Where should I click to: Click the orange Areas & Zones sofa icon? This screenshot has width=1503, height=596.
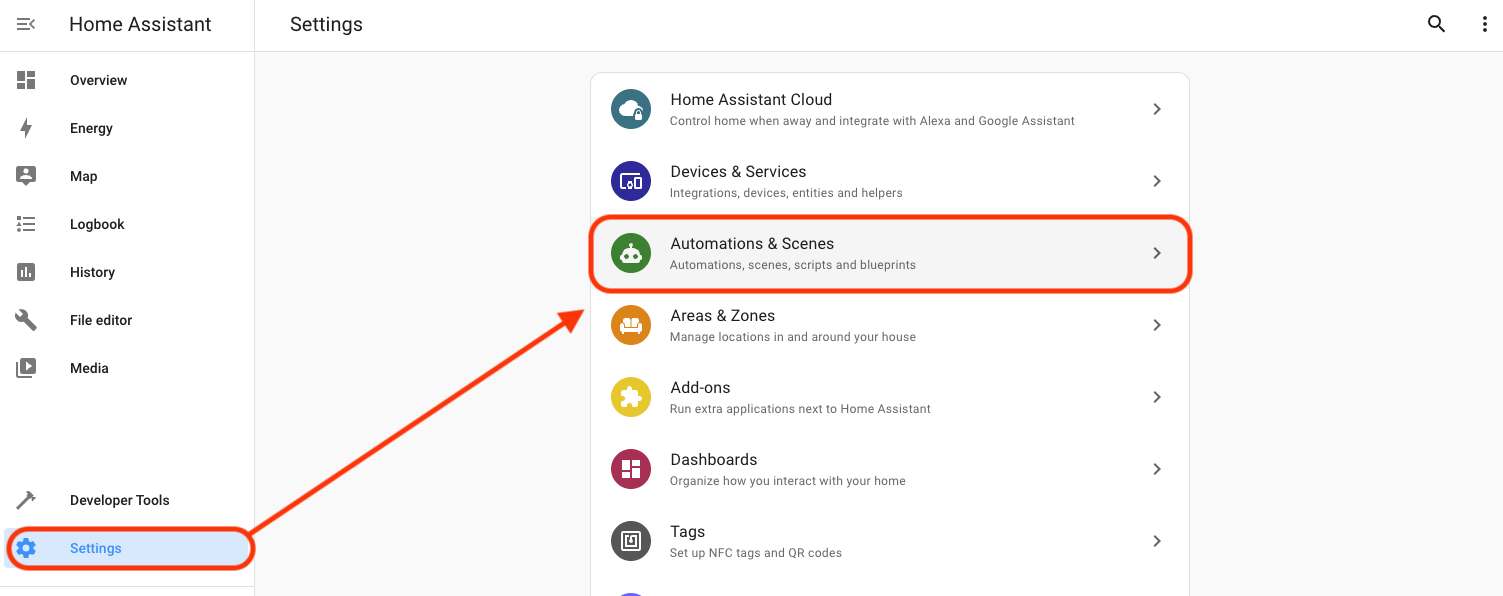point(630,325)
